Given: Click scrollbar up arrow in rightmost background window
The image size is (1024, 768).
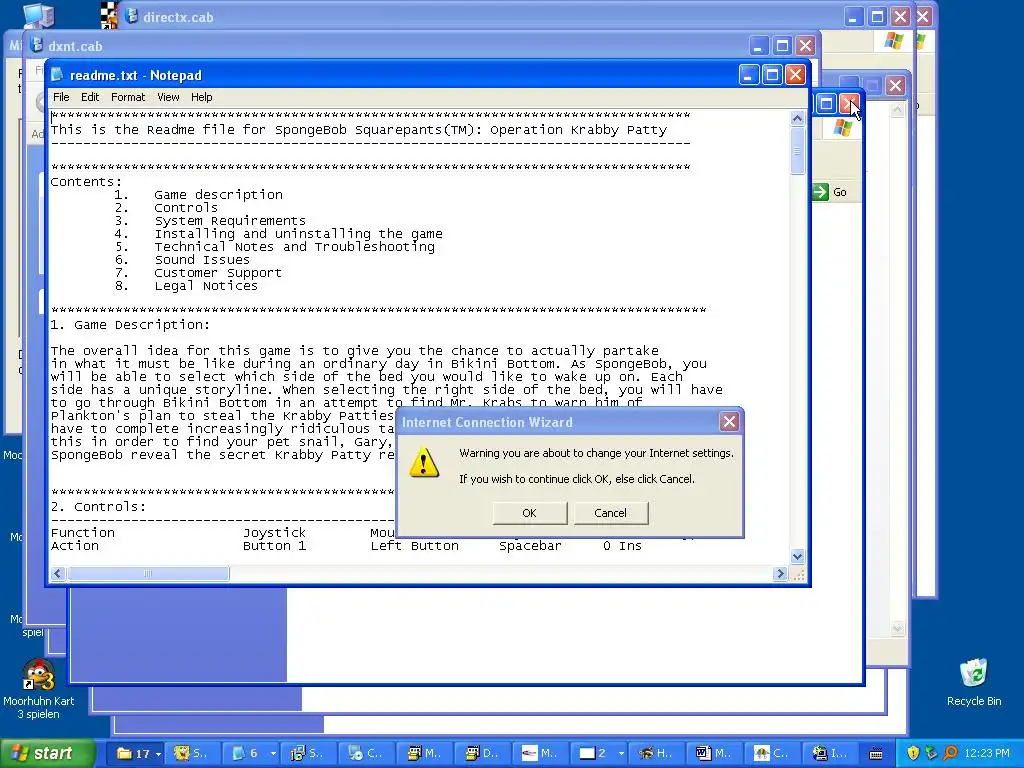Looking at the screenshot, I should (897, 110).
